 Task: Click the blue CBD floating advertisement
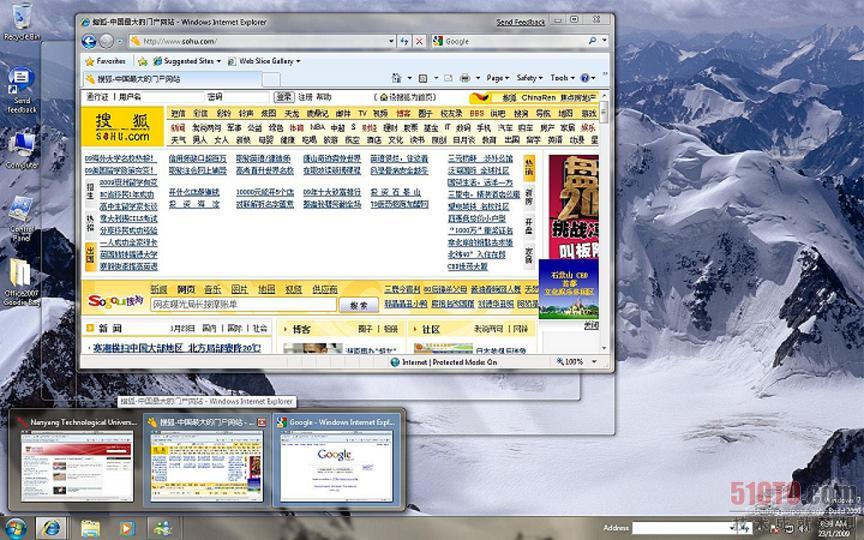tap(568, 289)
